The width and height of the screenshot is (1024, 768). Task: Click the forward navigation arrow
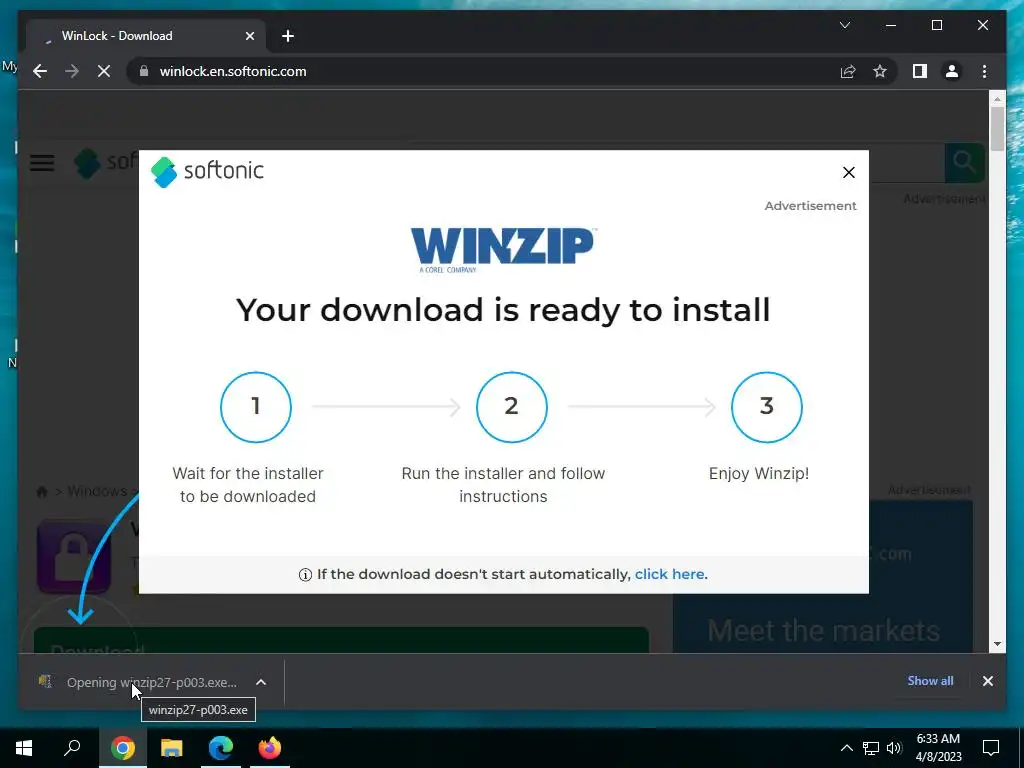[x=72, y=71]
